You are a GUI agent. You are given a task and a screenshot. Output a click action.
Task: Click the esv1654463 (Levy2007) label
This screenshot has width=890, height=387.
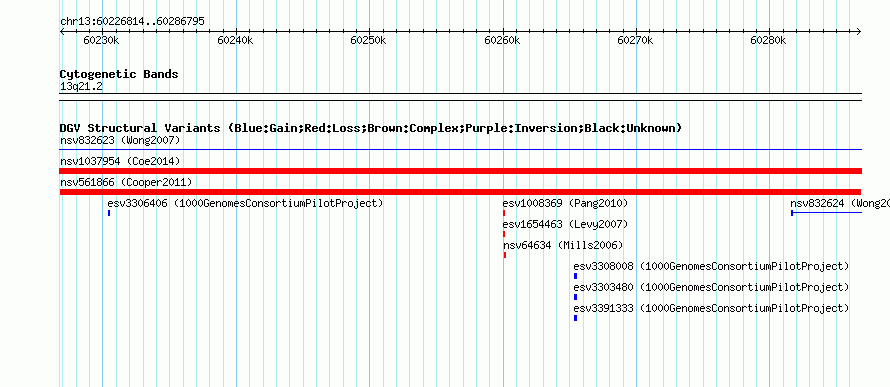point(565,224)
